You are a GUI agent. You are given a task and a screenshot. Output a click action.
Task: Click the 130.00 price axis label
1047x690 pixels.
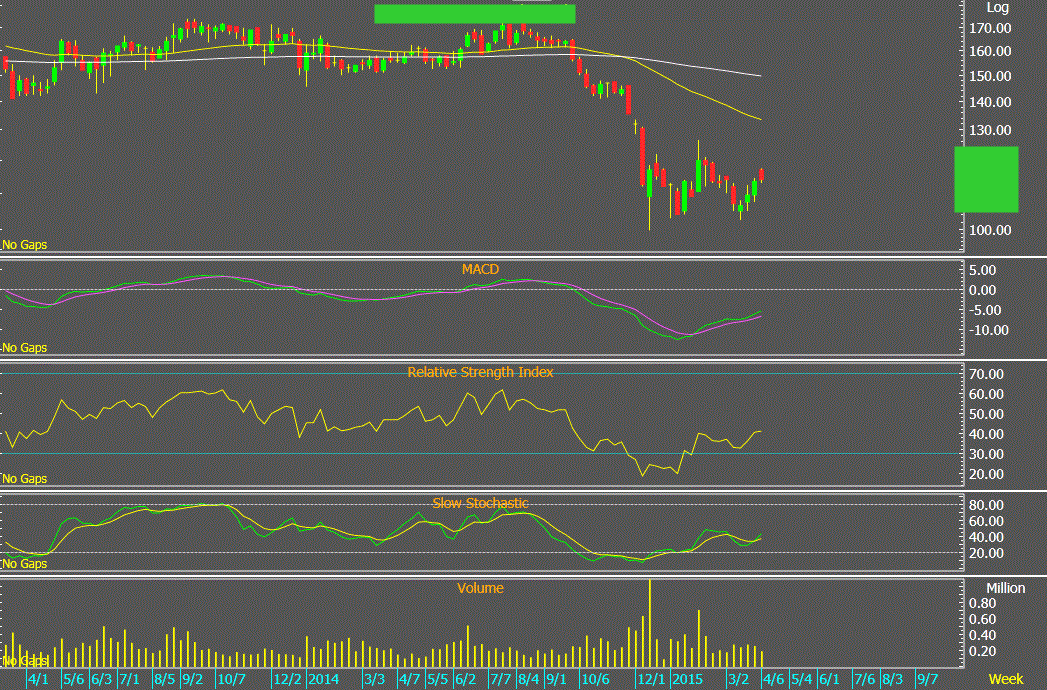(x=990, y=130)
